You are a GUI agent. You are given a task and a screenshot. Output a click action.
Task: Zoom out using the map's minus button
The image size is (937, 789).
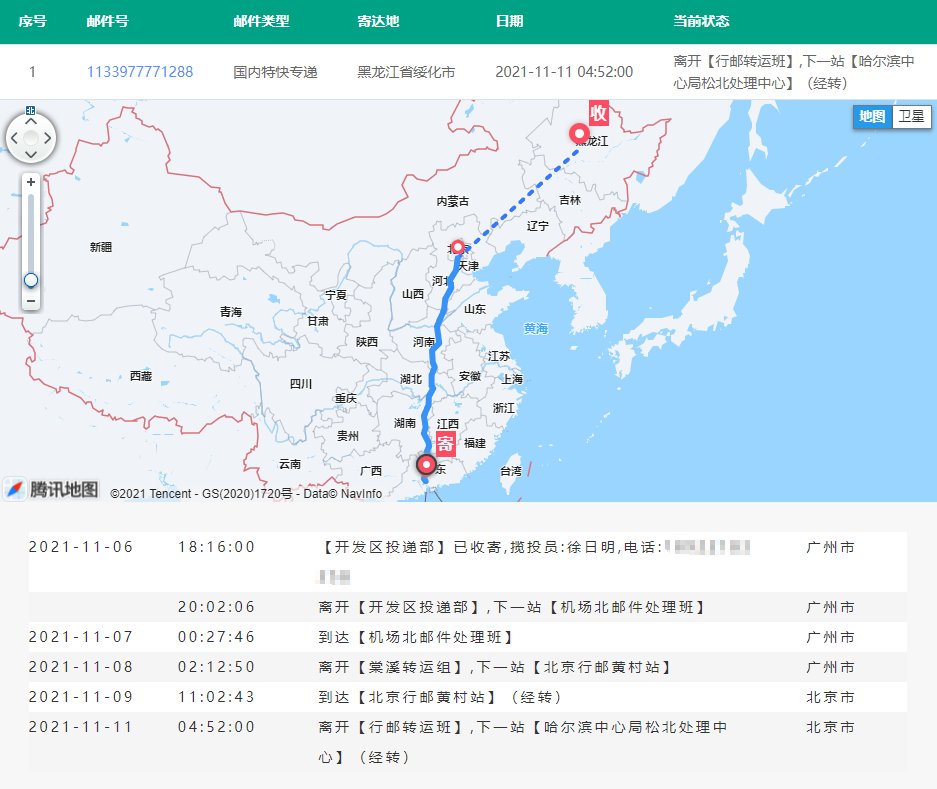[31, 300]
